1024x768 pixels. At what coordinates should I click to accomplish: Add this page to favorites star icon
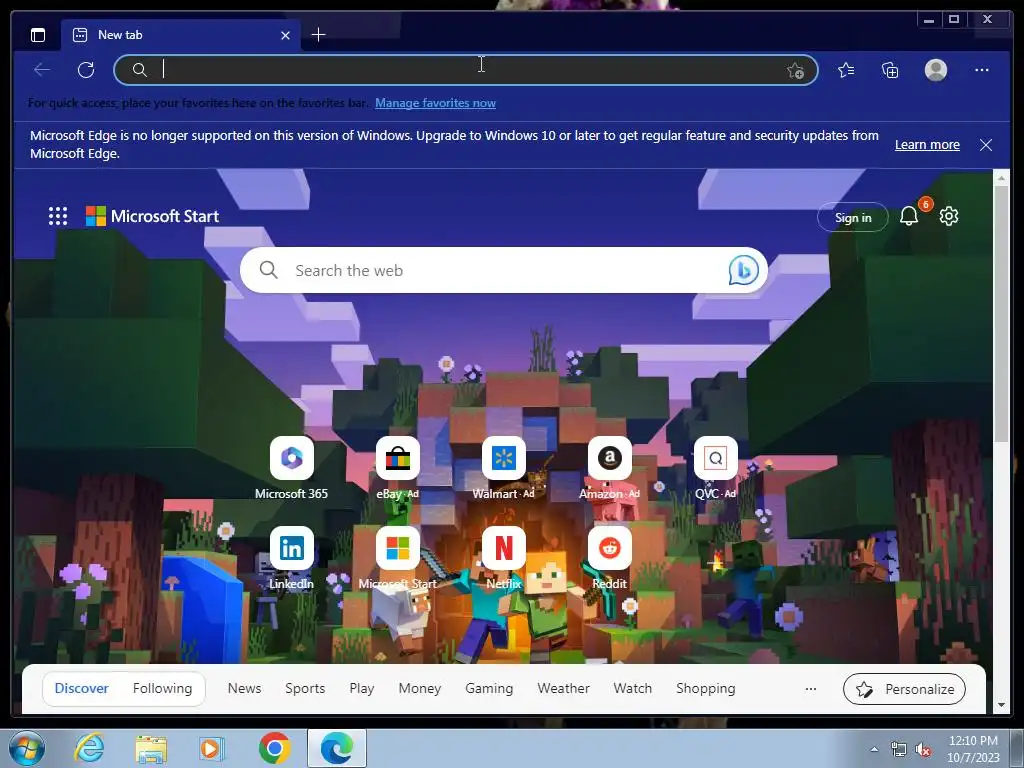tap(795, 70)
